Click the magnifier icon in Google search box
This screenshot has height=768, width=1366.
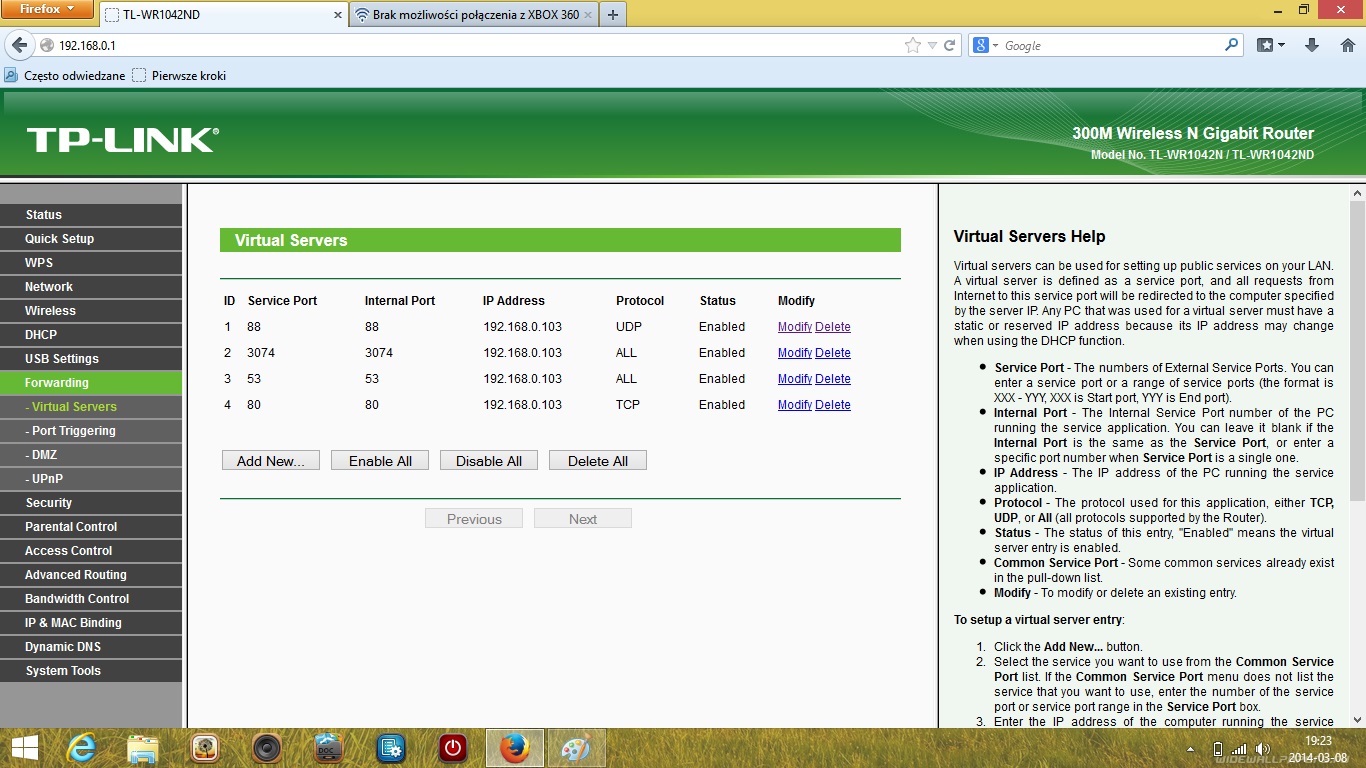[1231, 45]
